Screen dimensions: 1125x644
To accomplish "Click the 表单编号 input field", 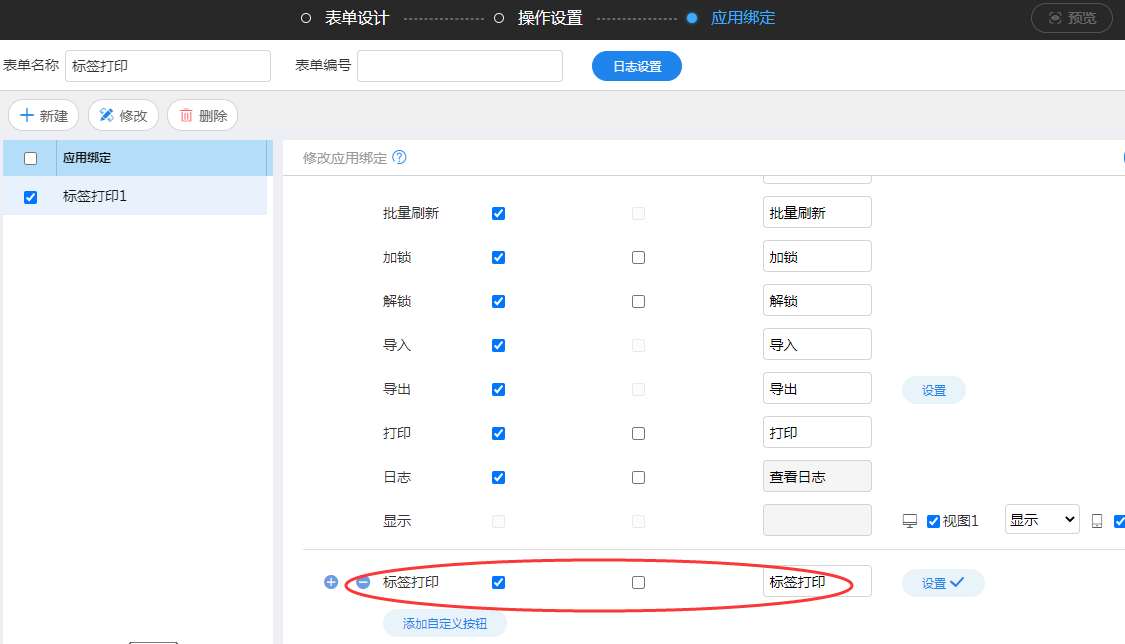I will pyautogui.click(x=460, y=66).
